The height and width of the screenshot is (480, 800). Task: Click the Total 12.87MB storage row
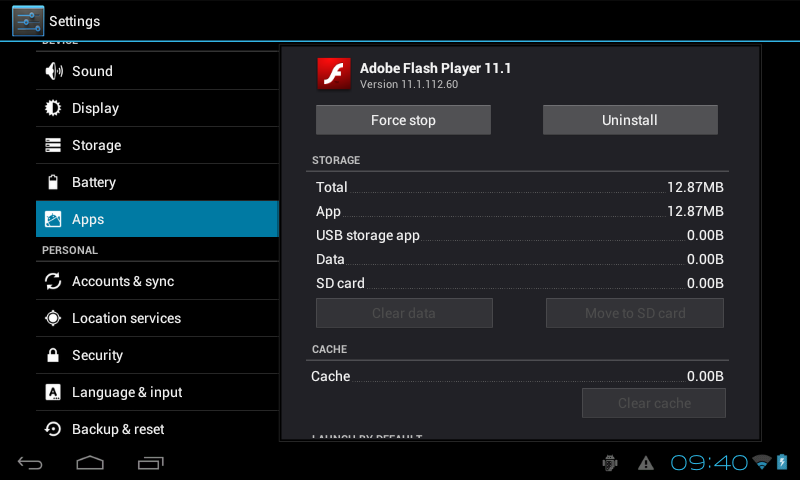pyautogui.click(x=519, y=187)
